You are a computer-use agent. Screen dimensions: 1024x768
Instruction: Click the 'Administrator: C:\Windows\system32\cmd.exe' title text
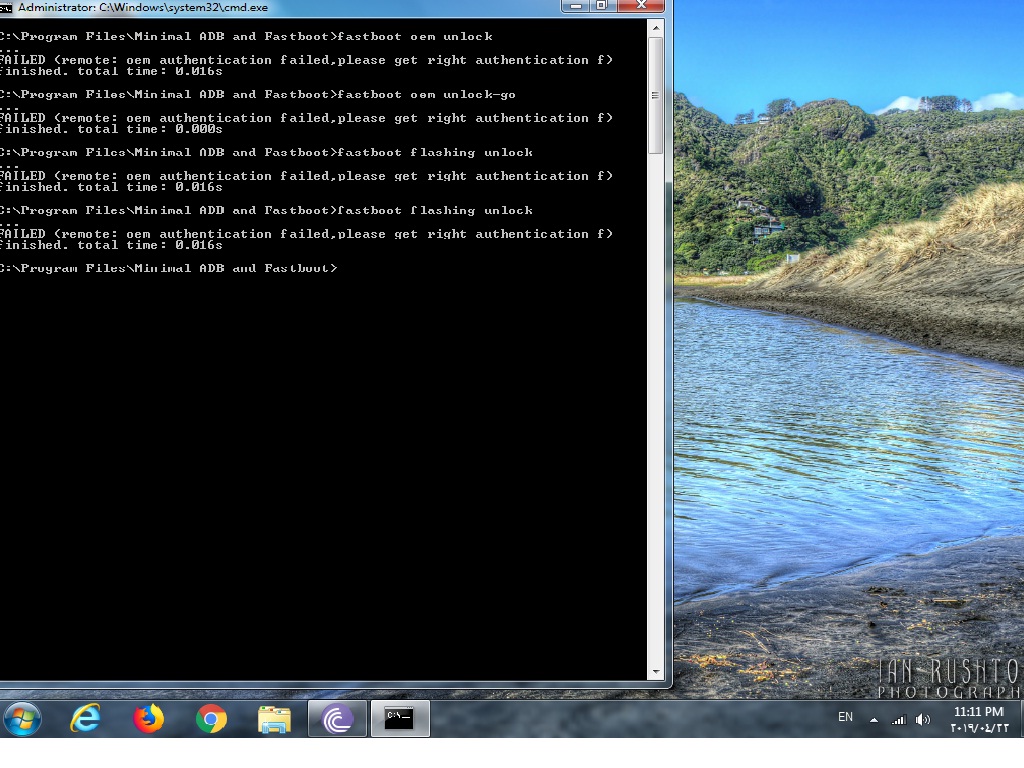(143, 8)
